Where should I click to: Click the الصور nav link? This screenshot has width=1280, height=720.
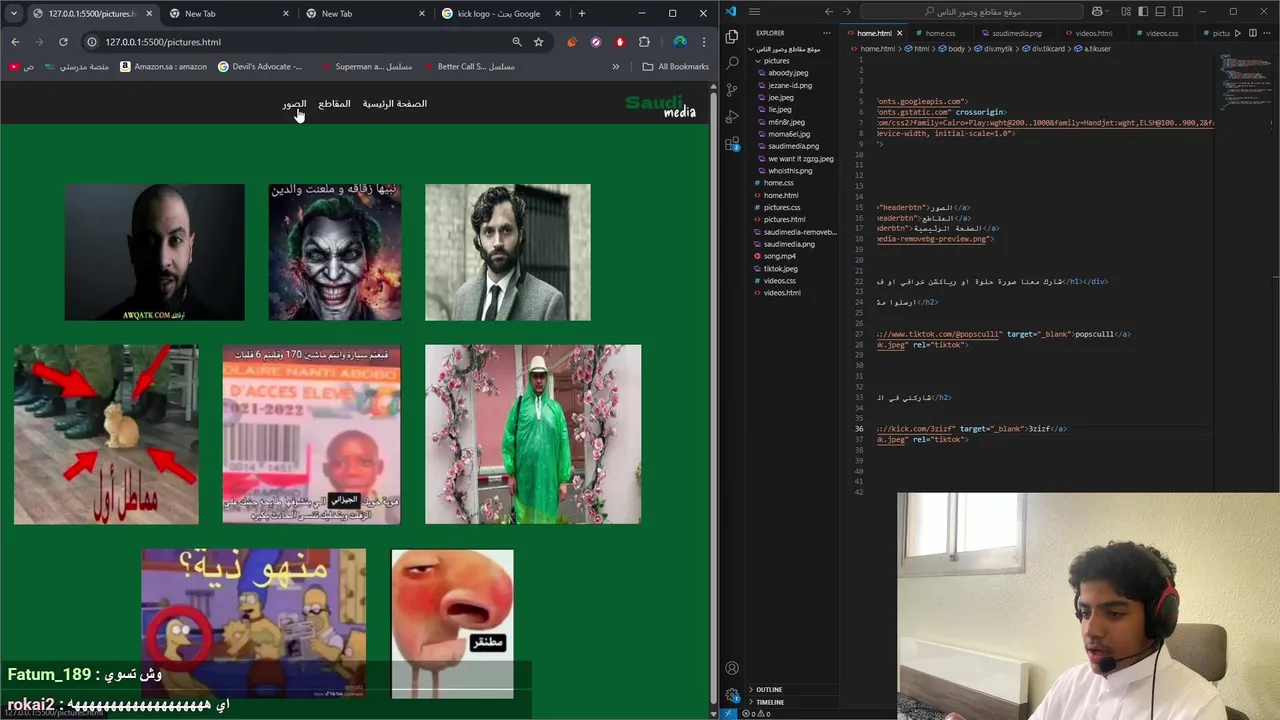click(294, 103)
